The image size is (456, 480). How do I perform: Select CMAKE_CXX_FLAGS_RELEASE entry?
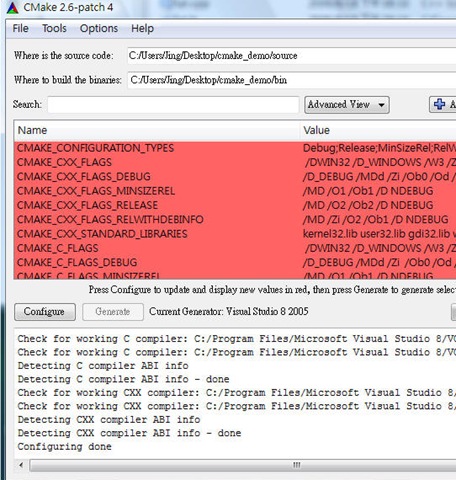(x=235, y=205)
